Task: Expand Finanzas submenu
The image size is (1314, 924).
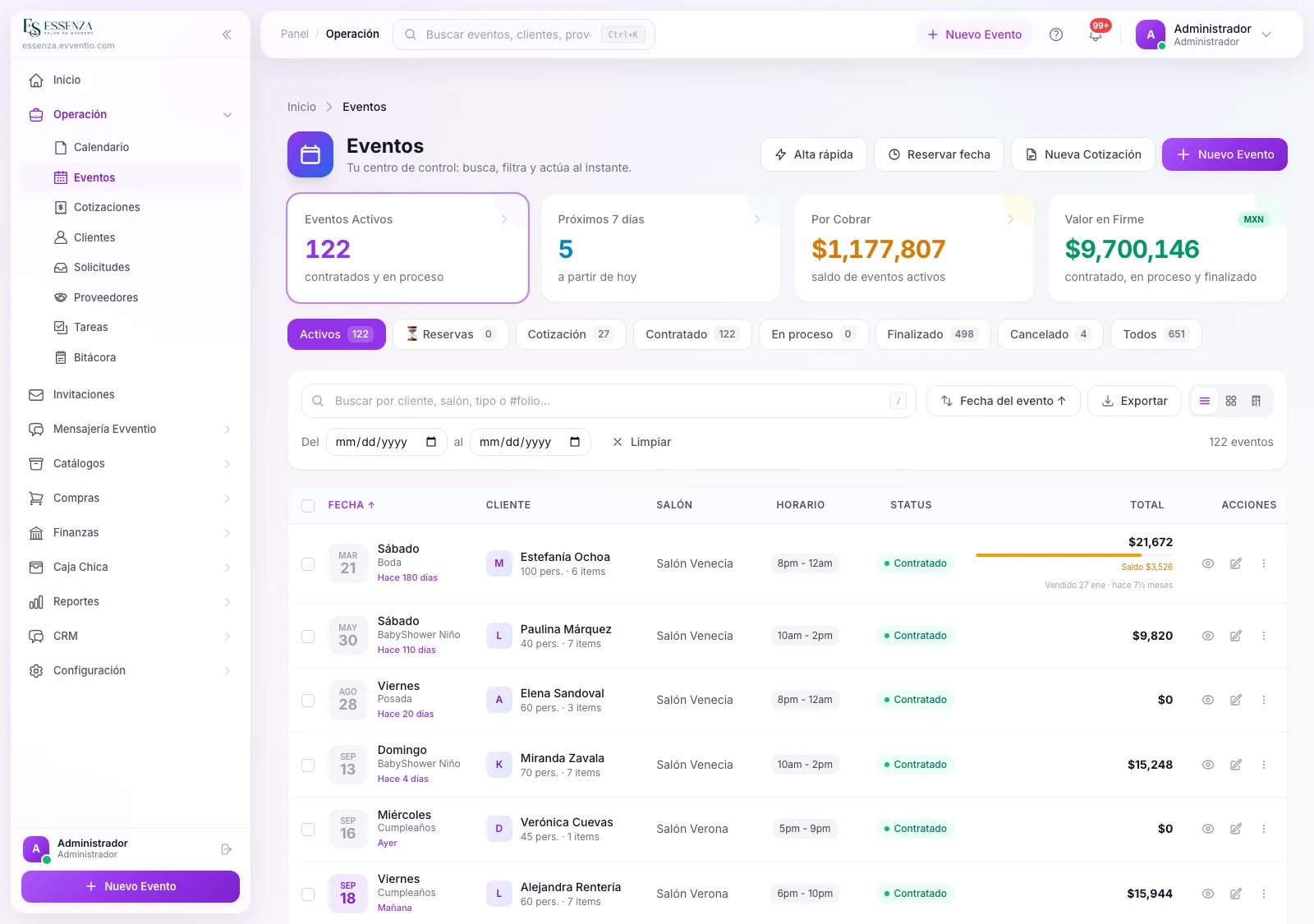Action: point(131,532)
